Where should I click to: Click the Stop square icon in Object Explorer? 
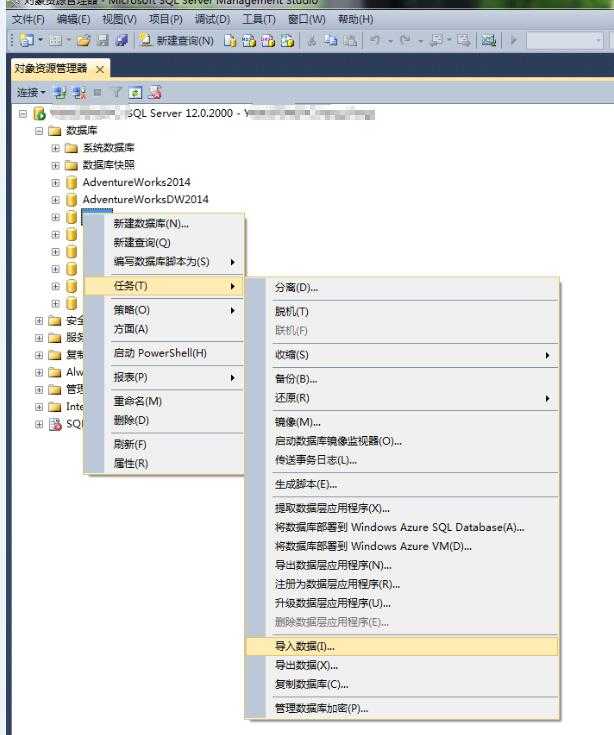click(97, 92)
